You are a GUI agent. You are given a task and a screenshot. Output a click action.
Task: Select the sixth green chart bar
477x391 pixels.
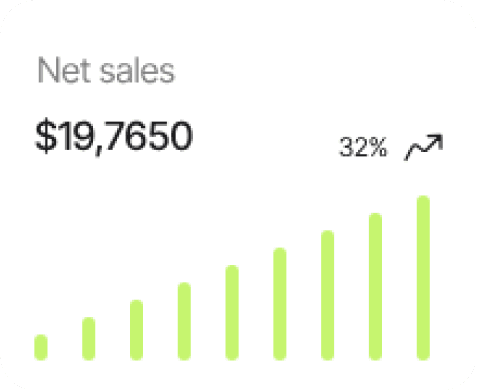pos(280,304)
